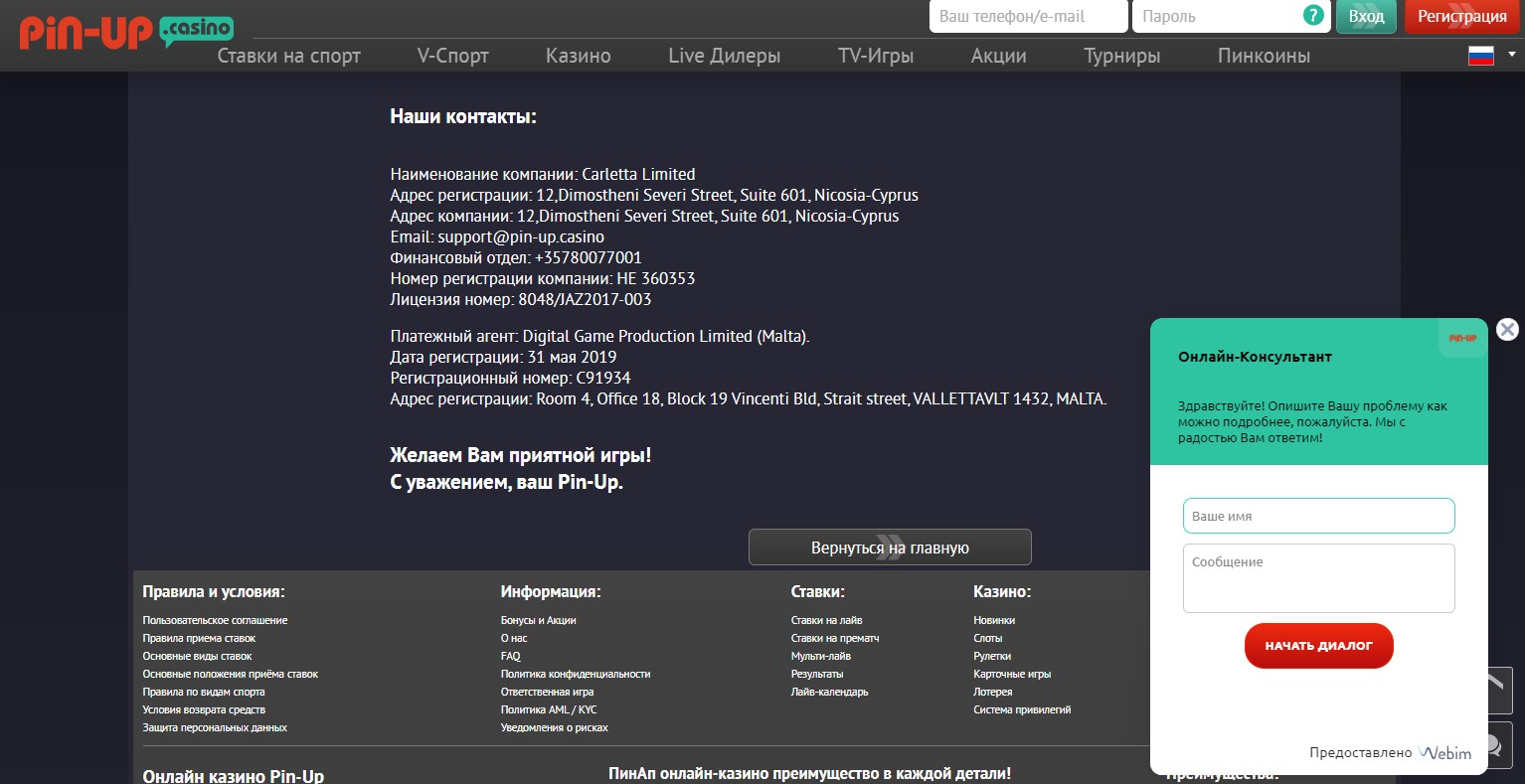Viewport: 1525px width, 784px height.
Task: Focus the phone/e-mail login field
Action: pyautogui.click(x=1029, y=17)
